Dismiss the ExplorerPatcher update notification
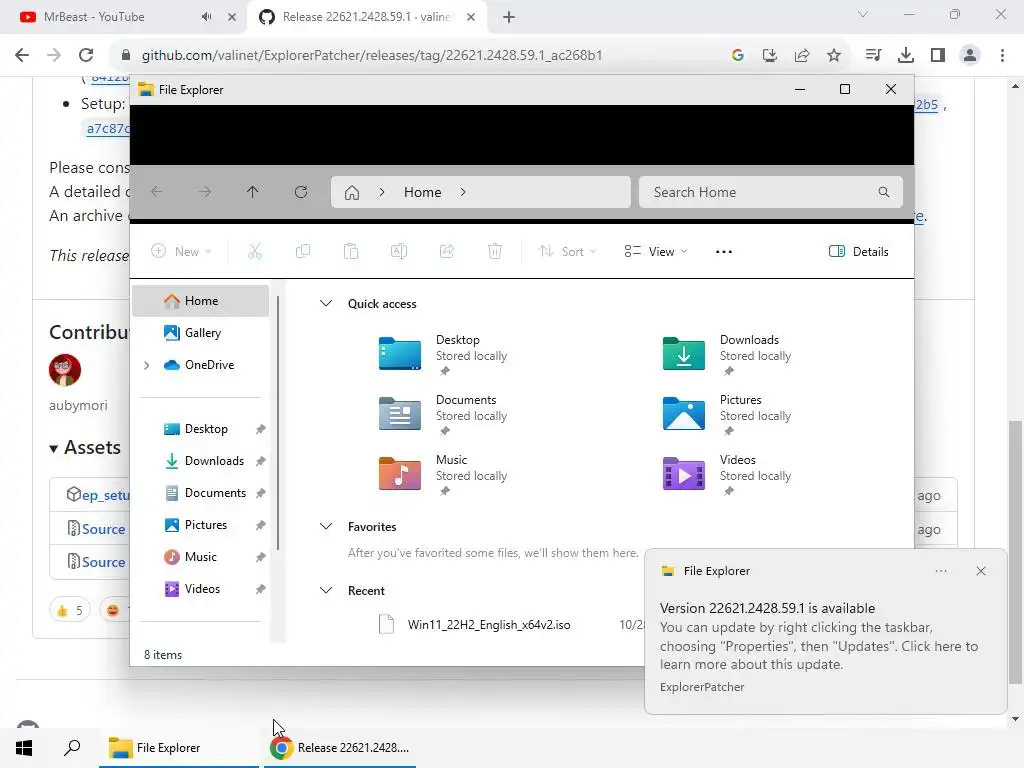The height and width of the screenshot is (768, 1024). (981, 571)
